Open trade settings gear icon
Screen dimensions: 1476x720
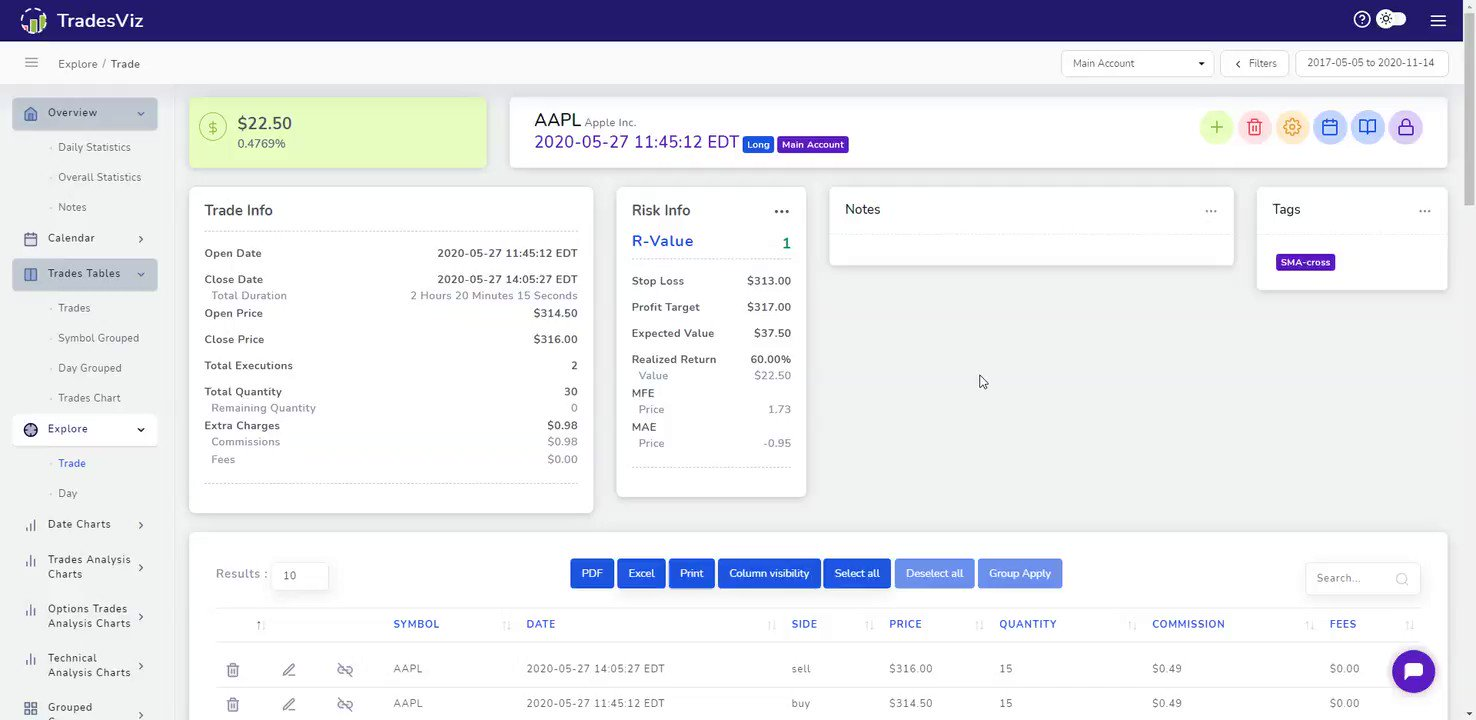(x=1292, y=127)
